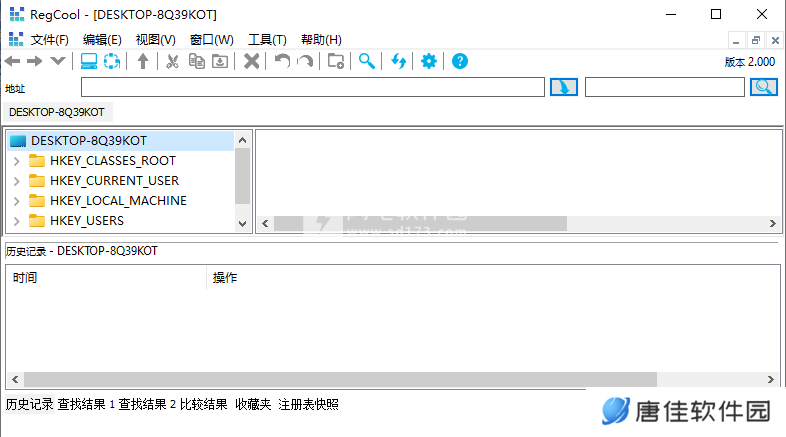Click the Delete X icon
This screenshot has width=786, height=437.
coord(251,61)
